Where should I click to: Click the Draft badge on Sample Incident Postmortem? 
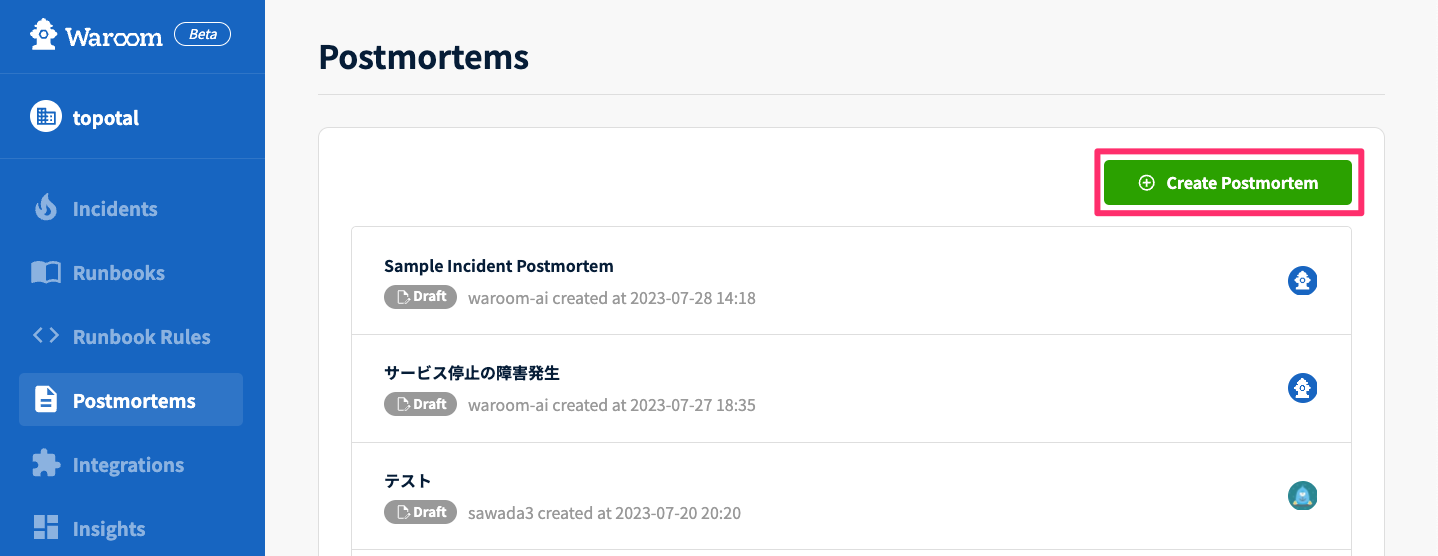(x=420, y=297)
